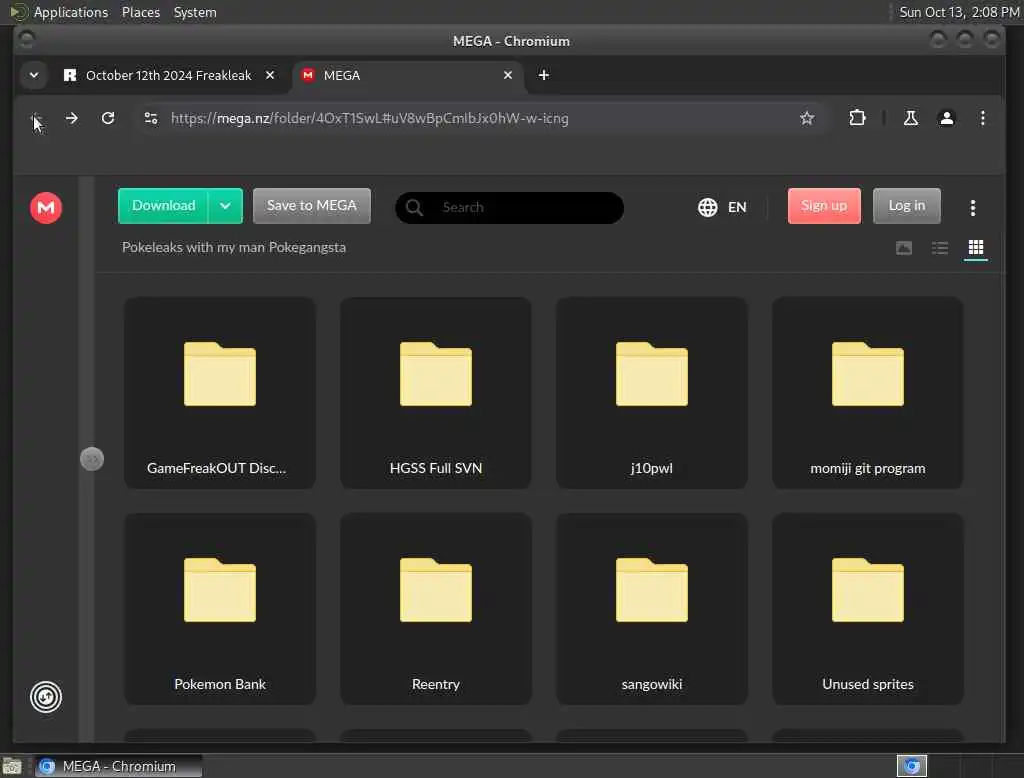Open the sangowiki folder
Viewport: 1024px width, 778px height.
pyautogui.click(x=652, y=609)
